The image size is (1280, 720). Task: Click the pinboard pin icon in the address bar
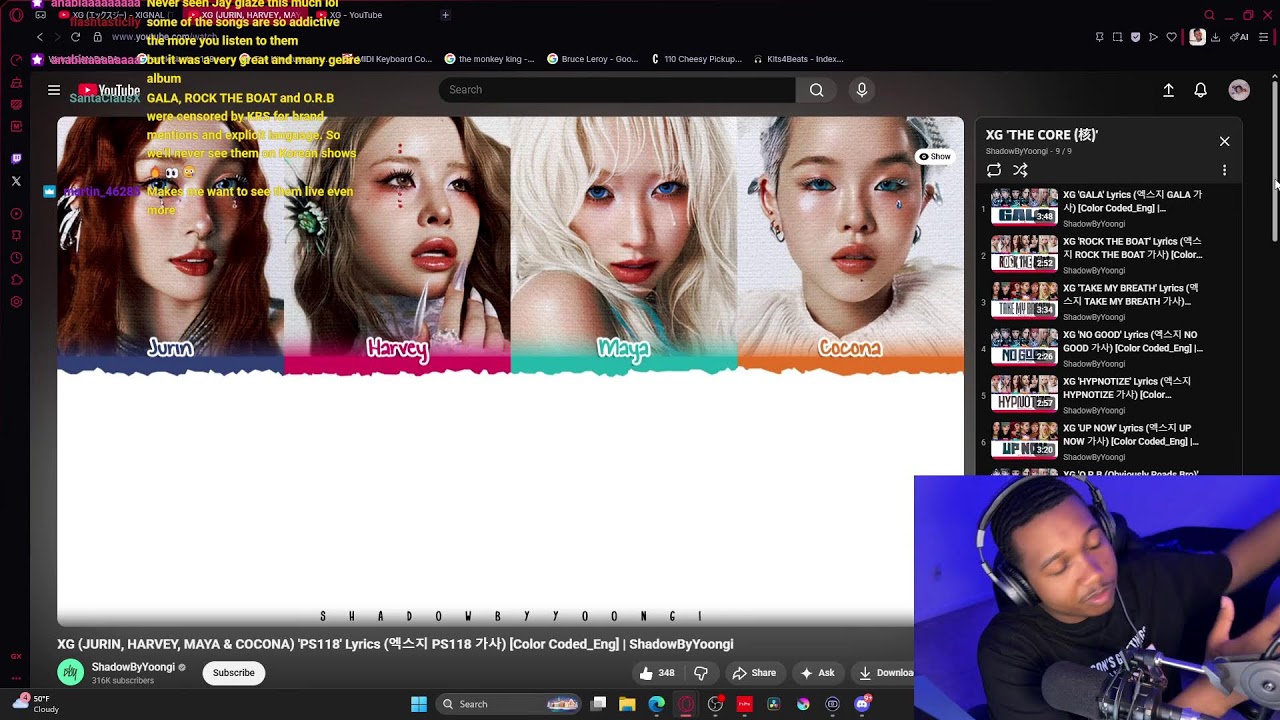point(1099,37)
